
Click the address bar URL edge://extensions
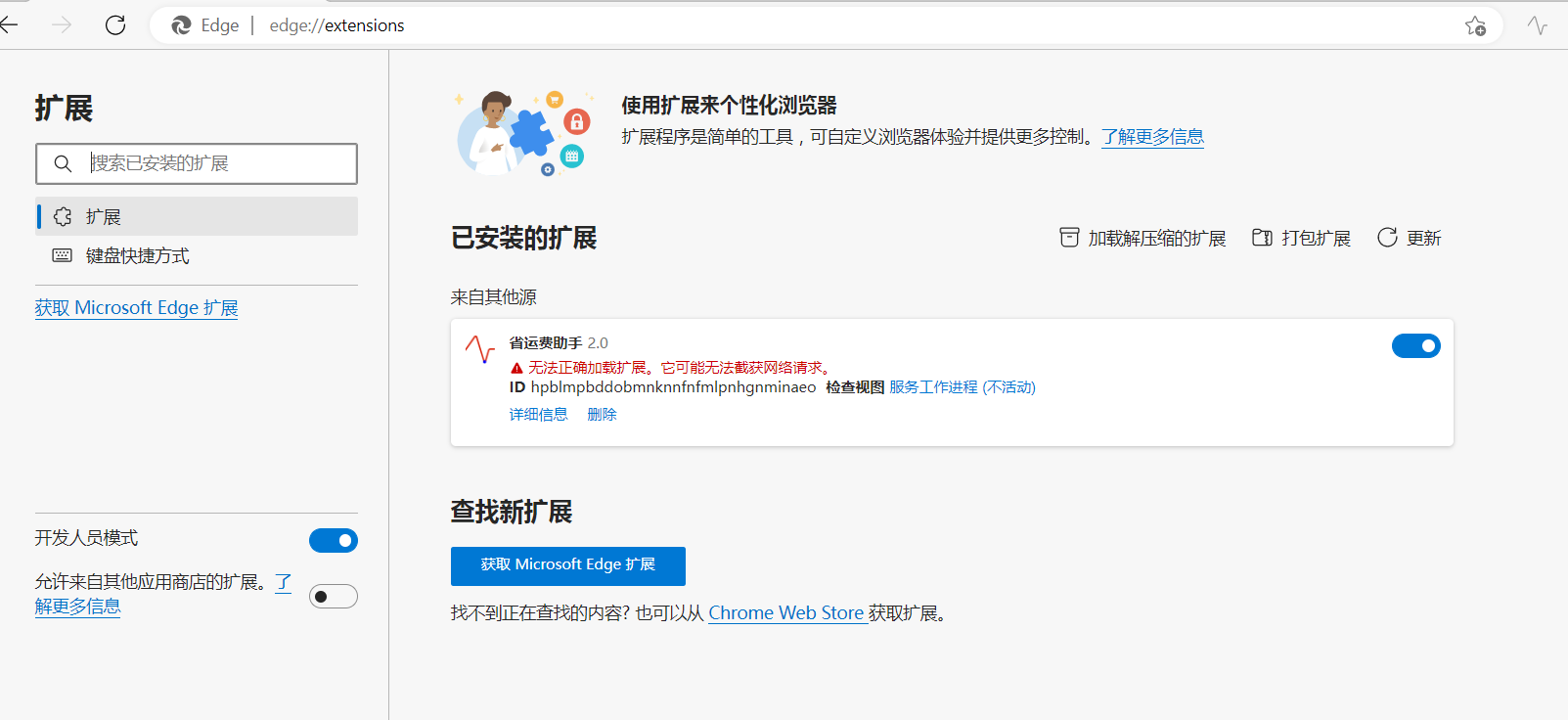336,25
